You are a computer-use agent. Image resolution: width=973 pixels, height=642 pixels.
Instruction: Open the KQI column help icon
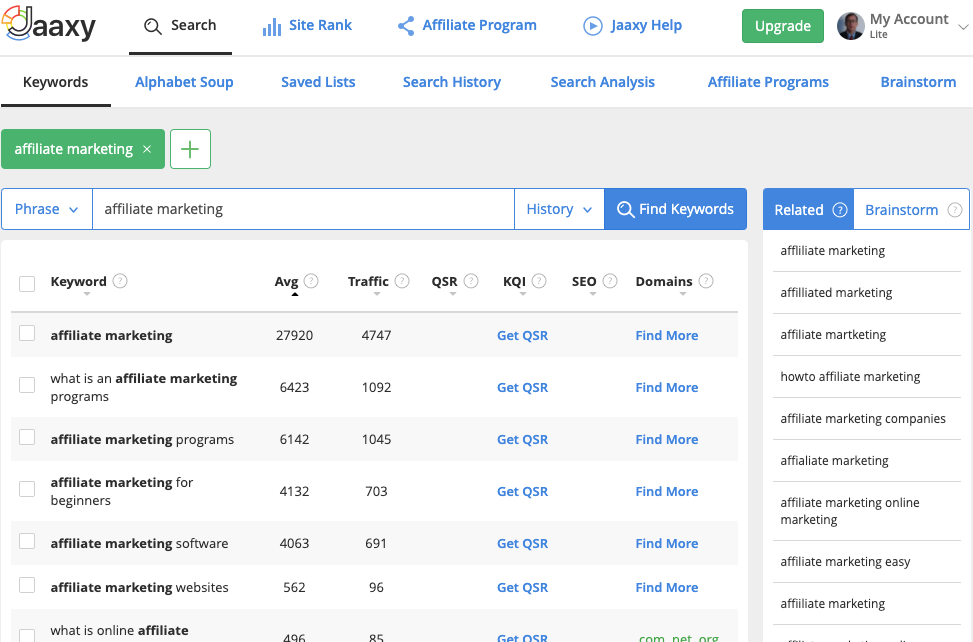[539, 281]
